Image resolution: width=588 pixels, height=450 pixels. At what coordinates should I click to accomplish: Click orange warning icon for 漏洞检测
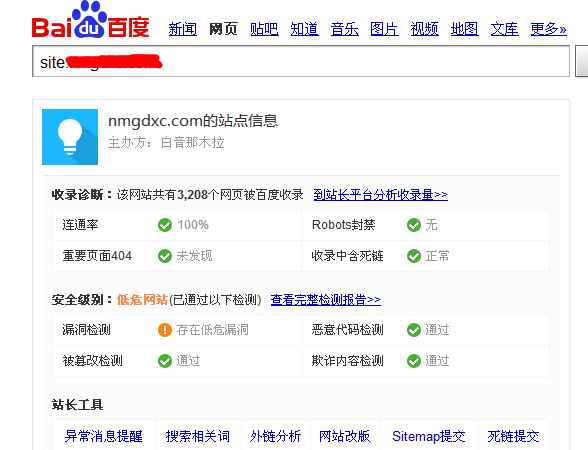pyautogui.click(x=165, y=330)
